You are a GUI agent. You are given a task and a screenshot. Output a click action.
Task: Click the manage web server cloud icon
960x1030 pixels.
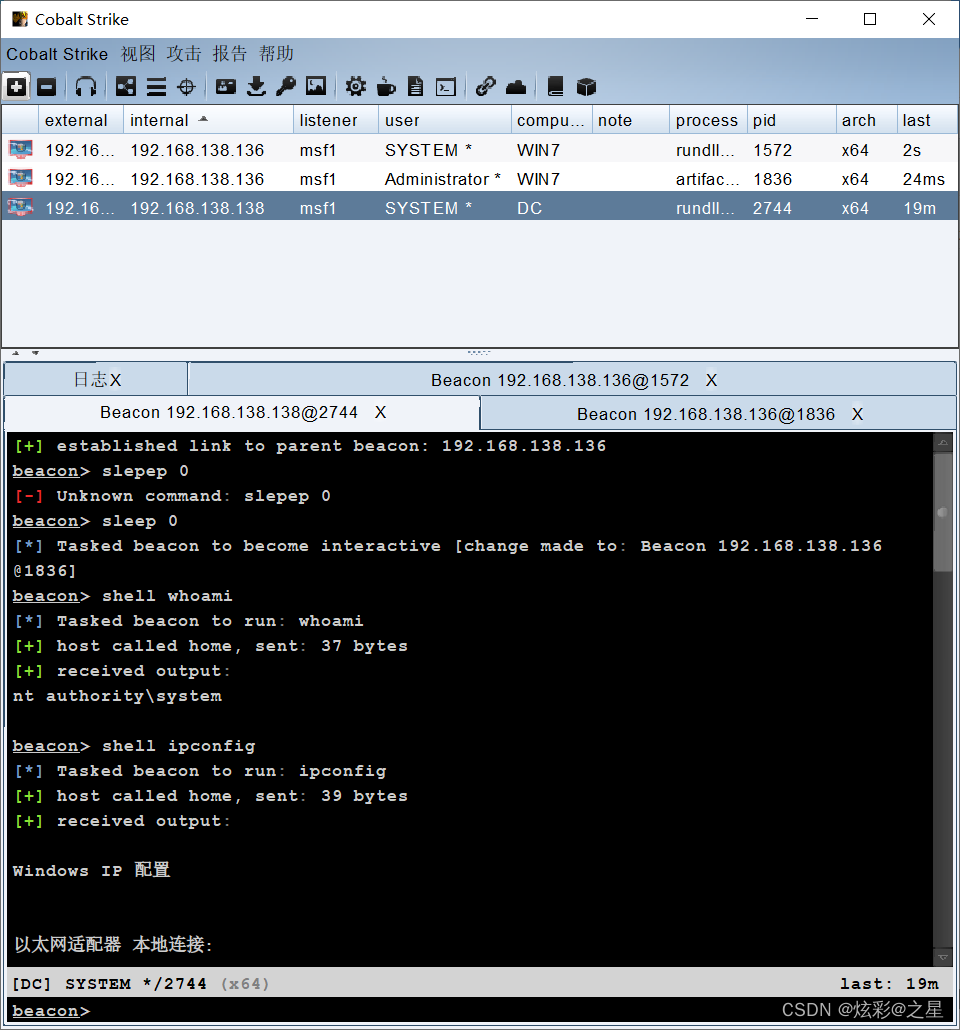coord(516,87)
